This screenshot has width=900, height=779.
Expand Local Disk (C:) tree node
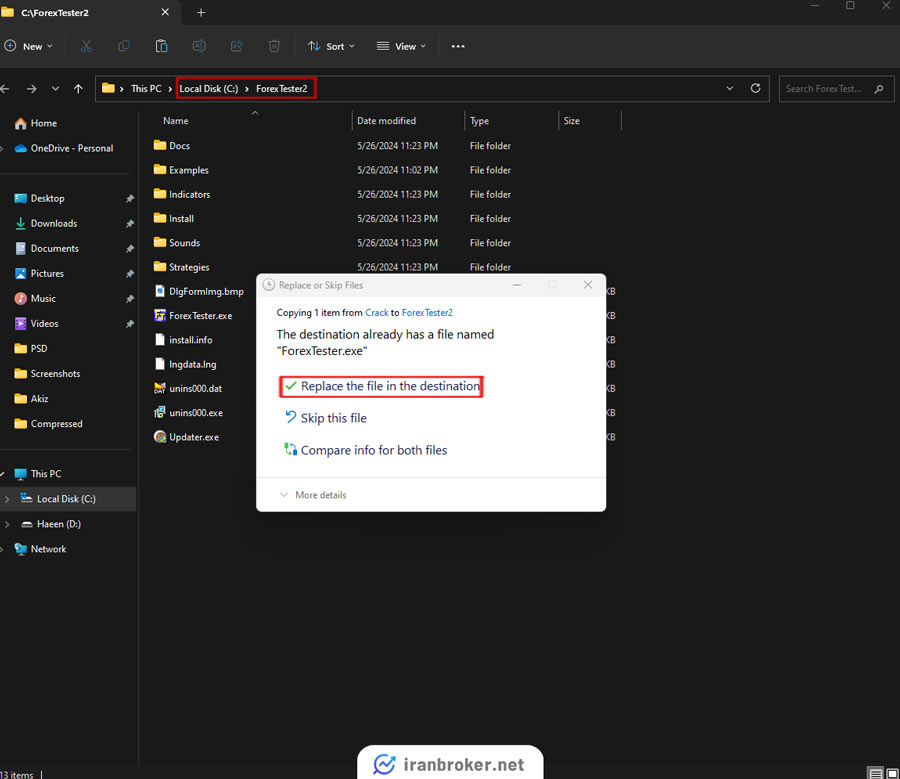click(x=7, y=499)
